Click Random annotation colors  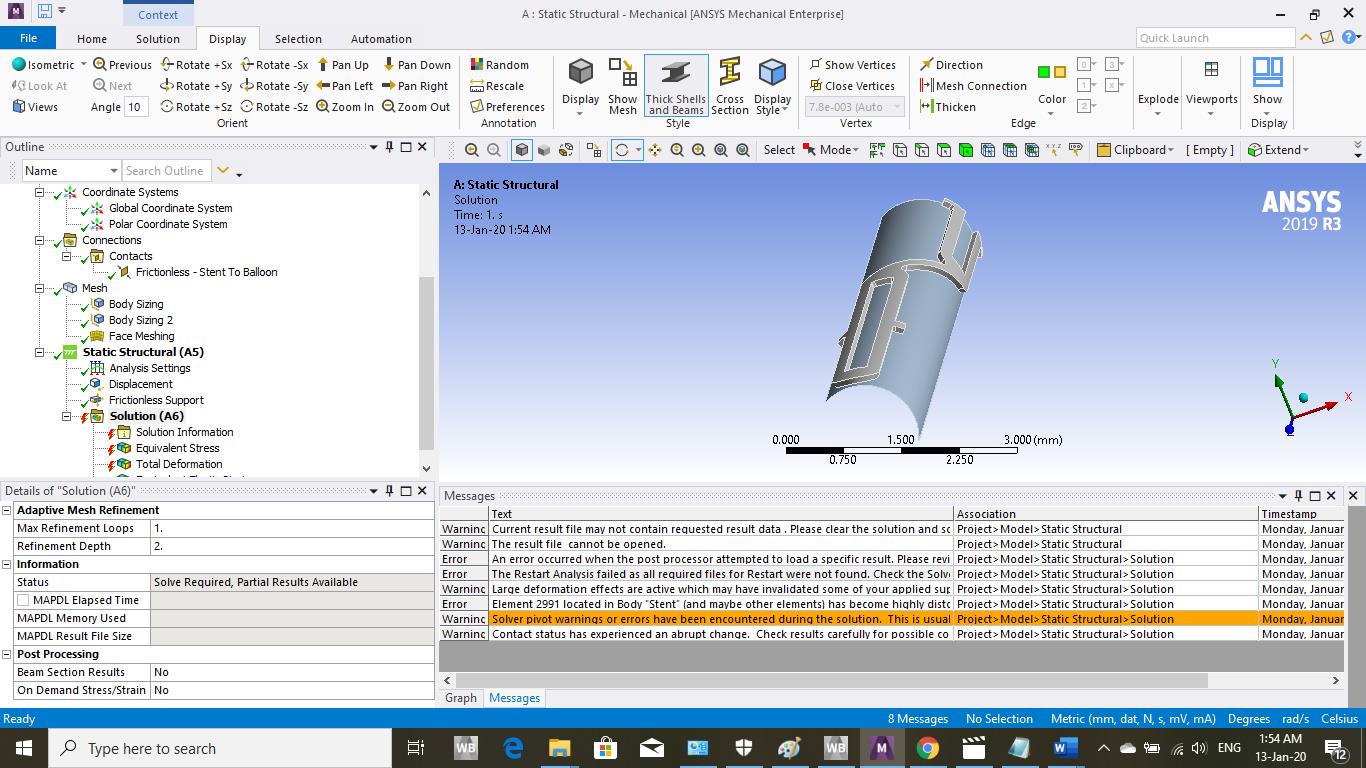click(499, 65)
